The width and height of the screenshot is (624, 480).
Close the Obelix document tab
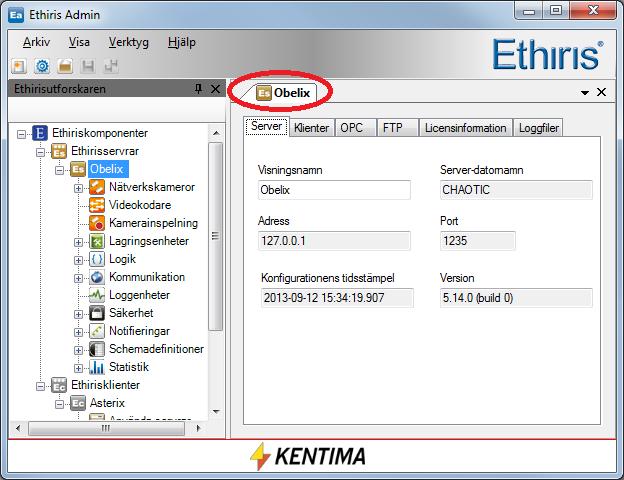pyautogui.click(x=601, y=92)
